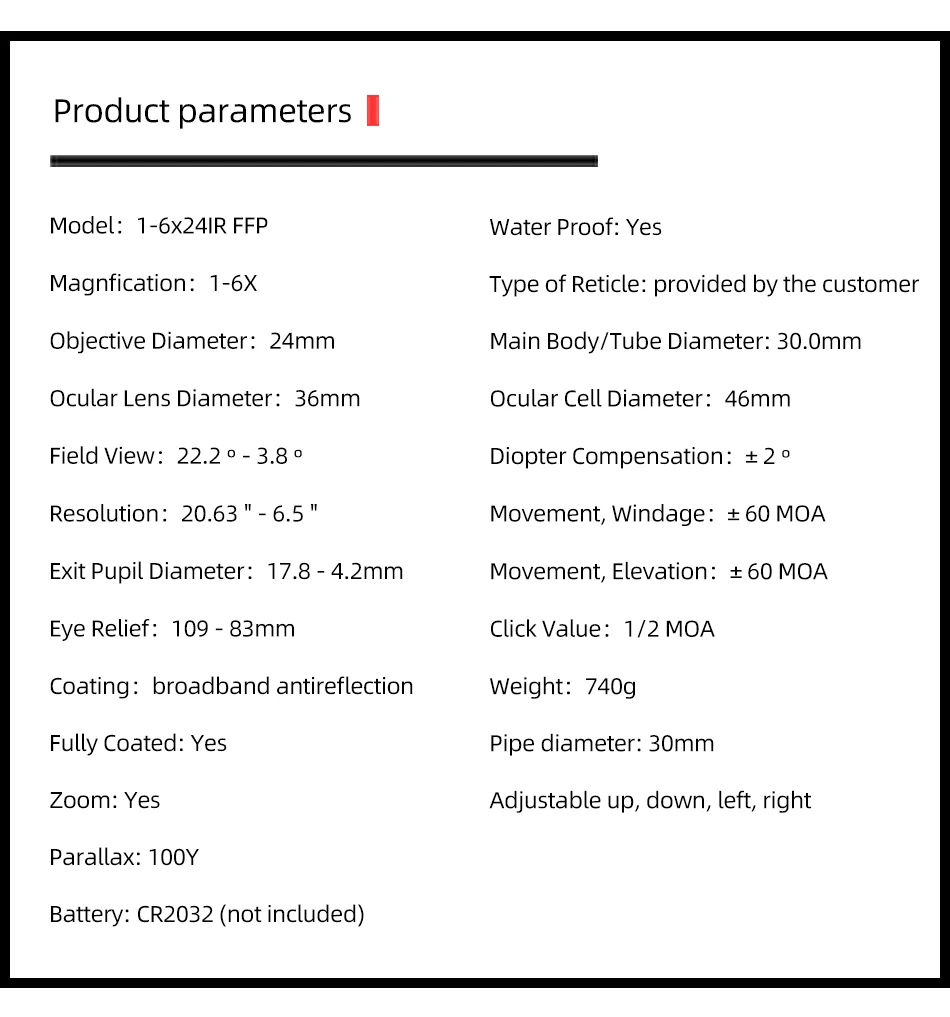The width and height of the screenshot is (950, 1017).
Task: Click the Exit Pupil Diameter entry
Action: click(226, 571)
